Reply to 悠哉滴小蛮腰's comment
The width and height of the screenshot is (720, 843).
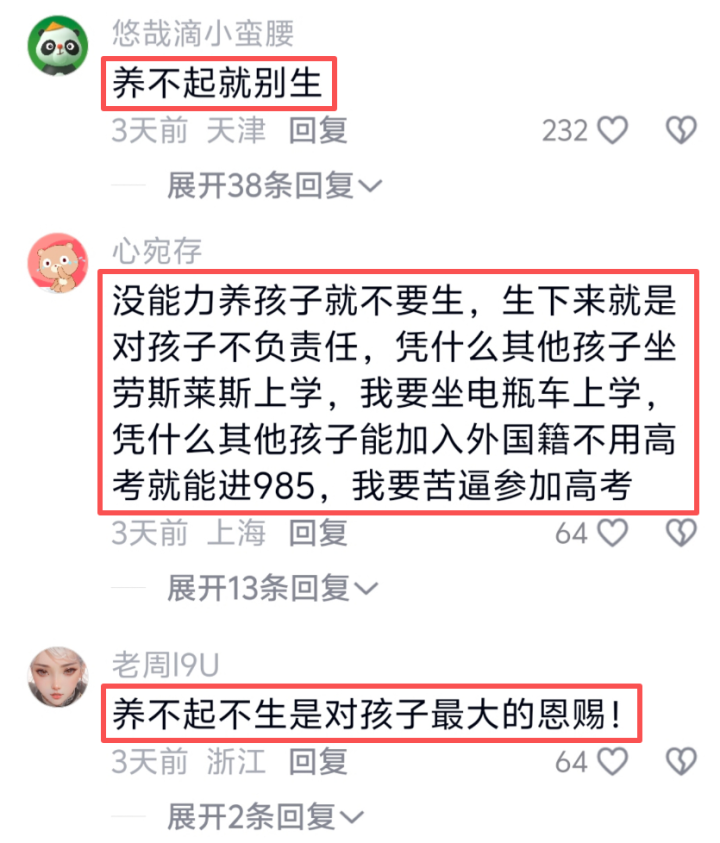318,130
